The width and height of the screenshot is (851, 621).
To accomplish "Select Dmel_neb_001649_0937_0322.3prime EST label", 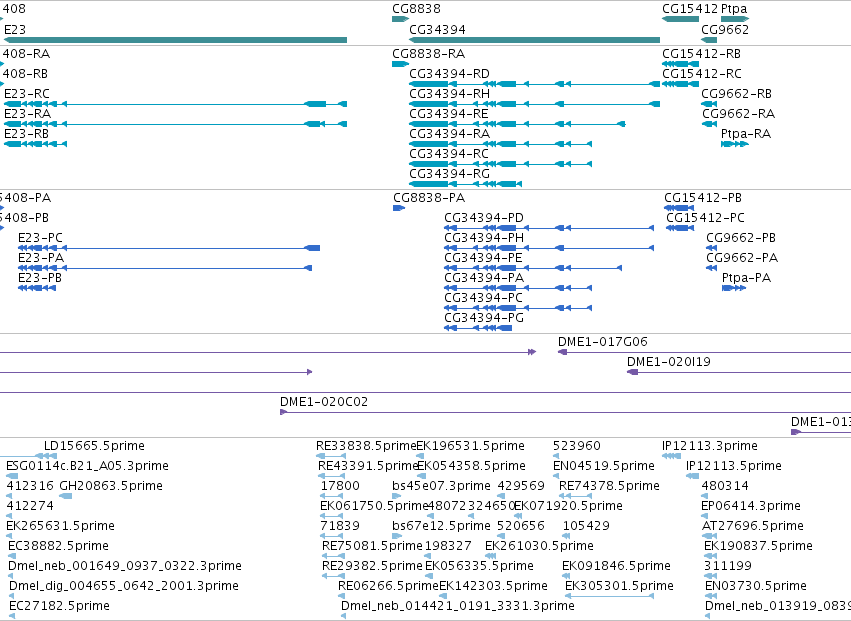I will [125, 566].
